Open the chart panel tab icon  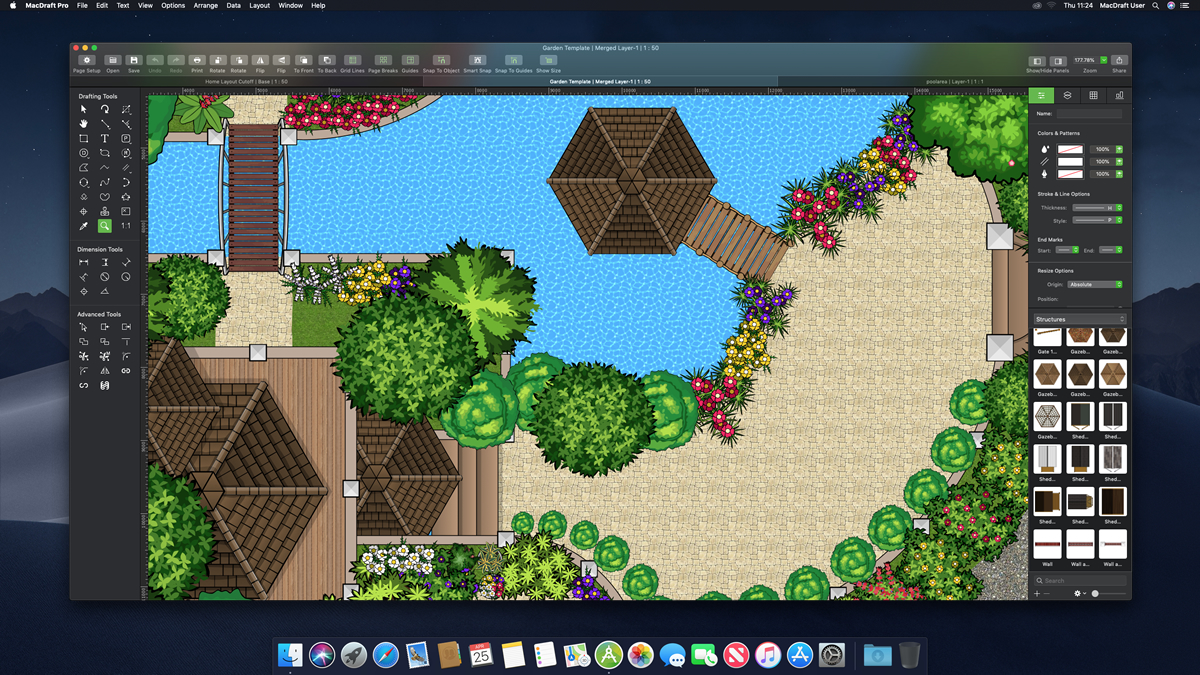[x=1119, y=96]
